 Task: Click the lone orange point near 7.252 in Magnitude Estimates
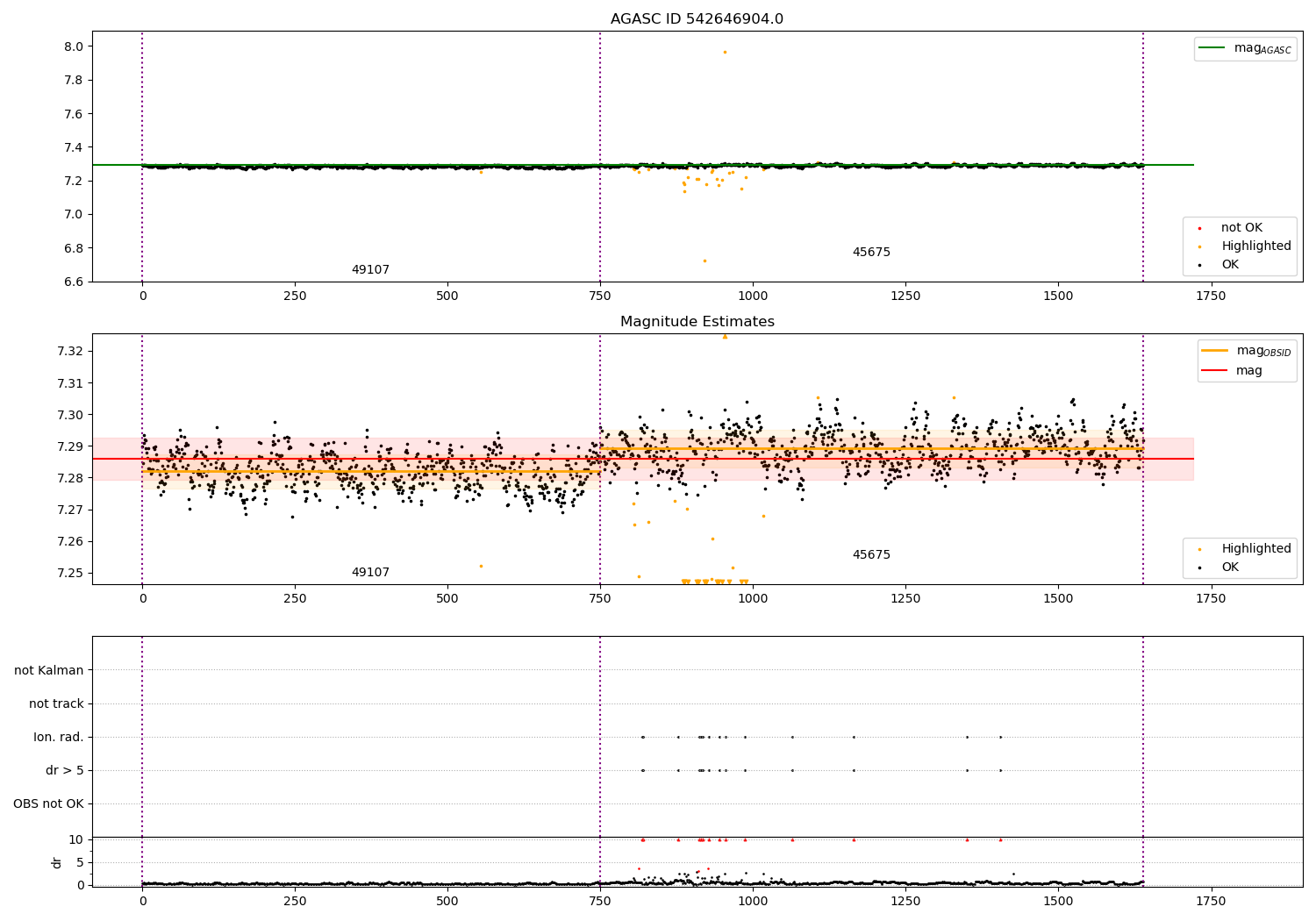click(x=481, y=566)
